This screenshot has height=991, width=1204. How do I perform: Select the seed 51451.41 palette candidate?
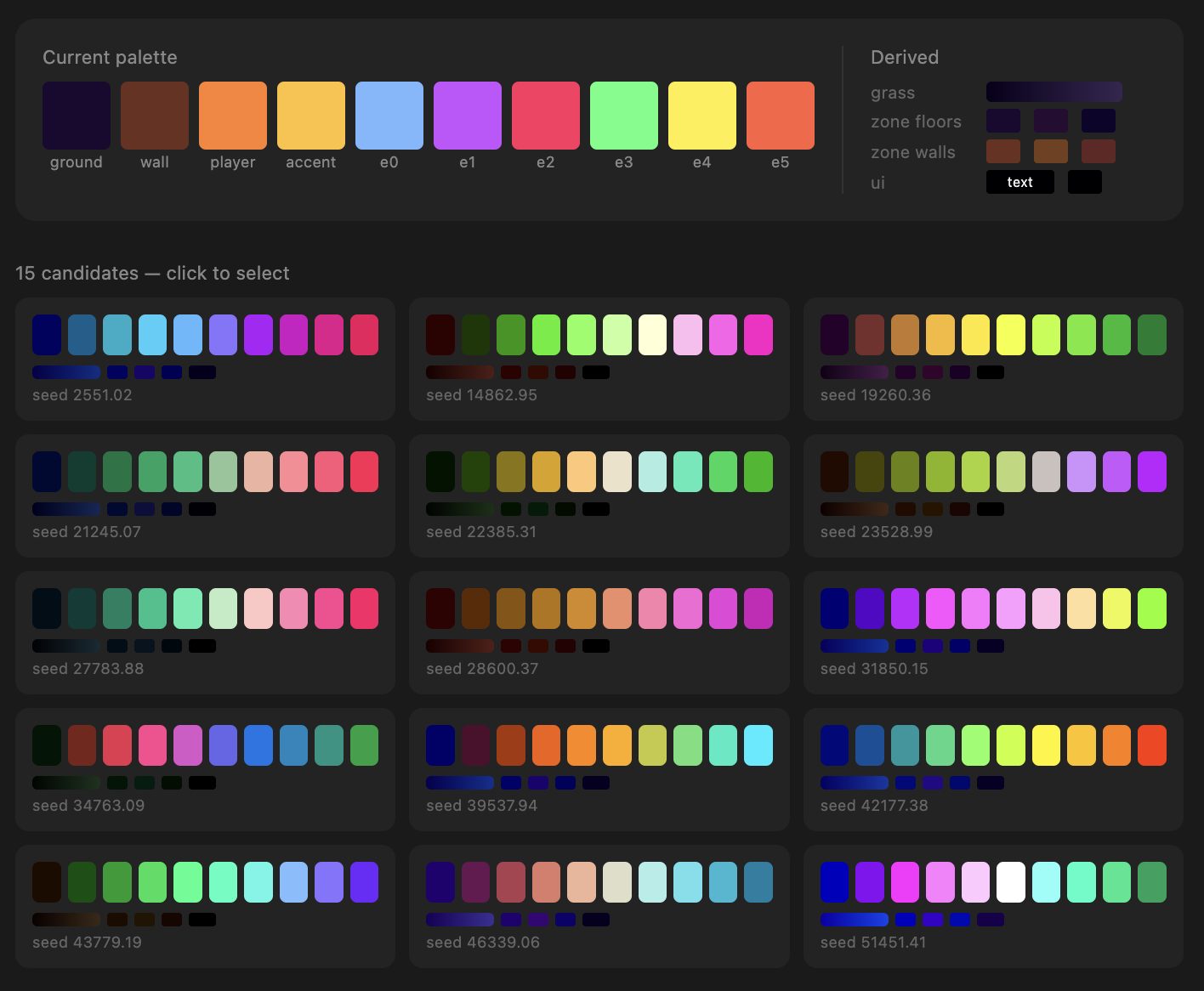point(992,906)
